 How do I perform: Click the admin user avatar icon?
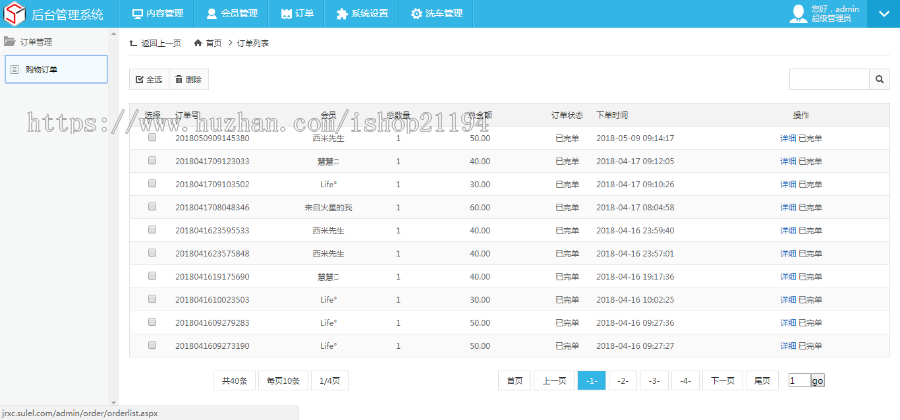(x=798, y=14)
